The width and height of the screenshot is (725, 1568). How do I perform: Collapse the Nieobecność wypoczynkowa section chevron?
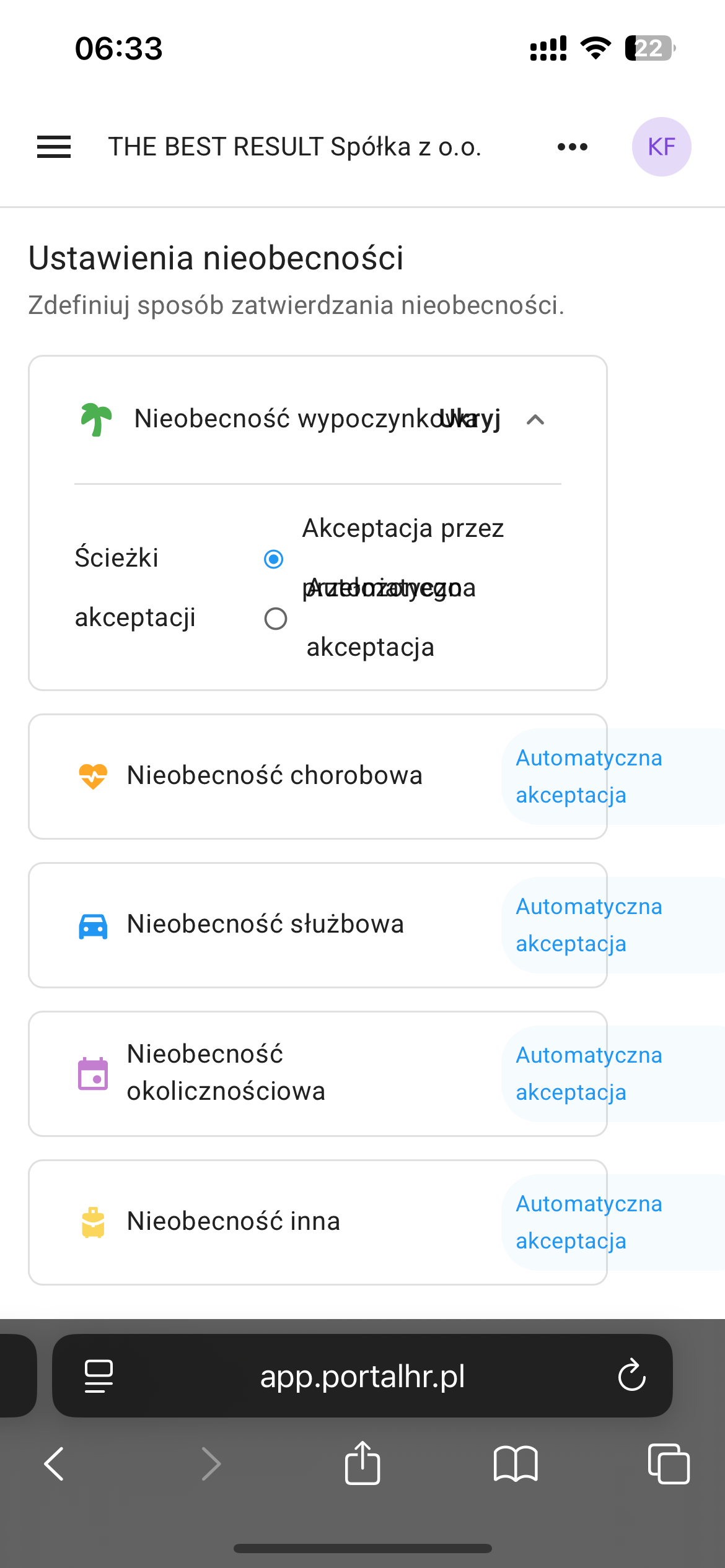(x=535, y=420)
